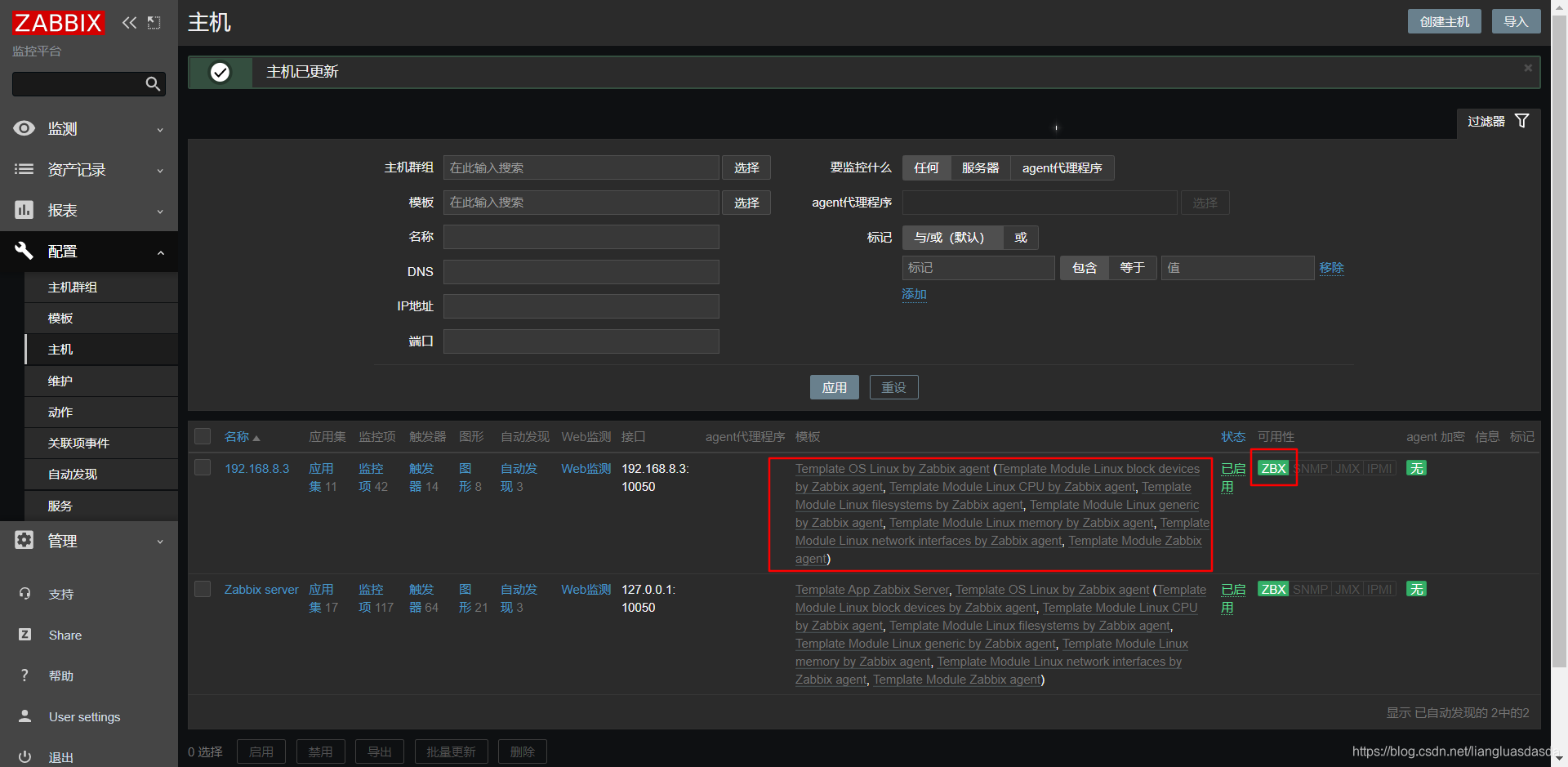1568x767 pixels.
Task: Select 任何 for 要监控什么
Action: 926,167
